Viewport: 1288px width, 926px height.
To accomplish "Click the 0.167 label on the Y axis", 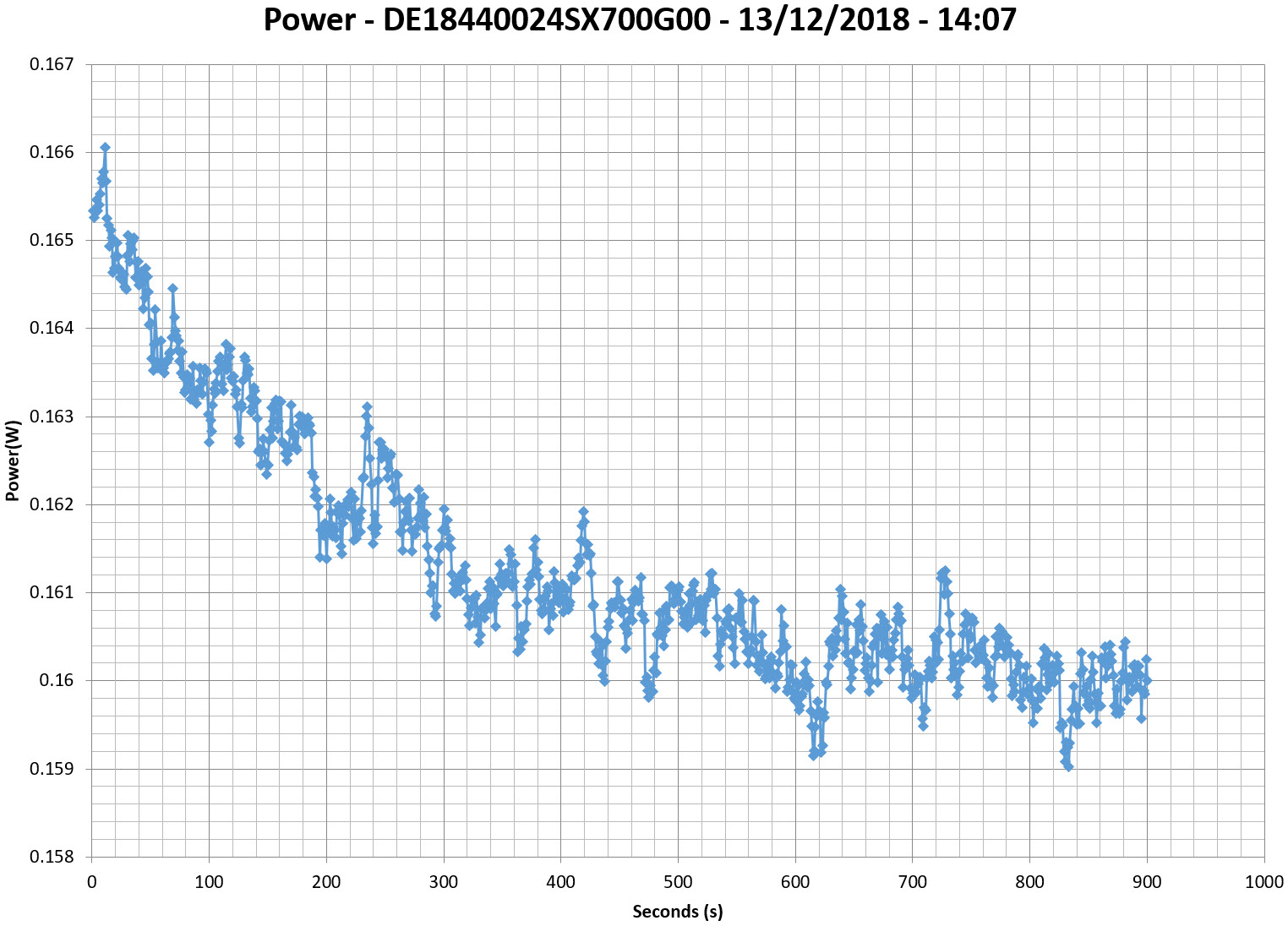I will click(52, 64).
